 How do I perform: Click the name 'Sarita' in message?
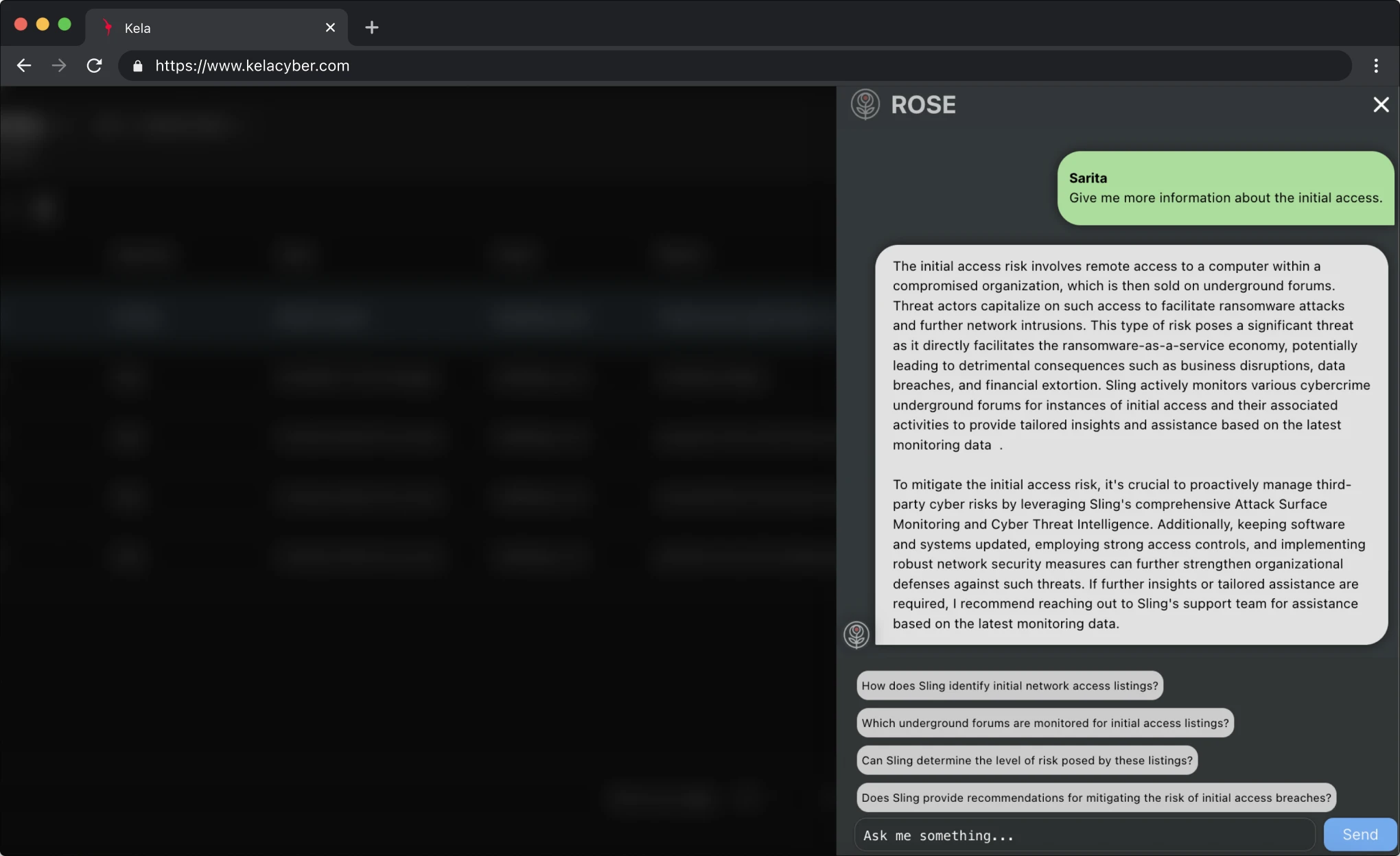1088,178
